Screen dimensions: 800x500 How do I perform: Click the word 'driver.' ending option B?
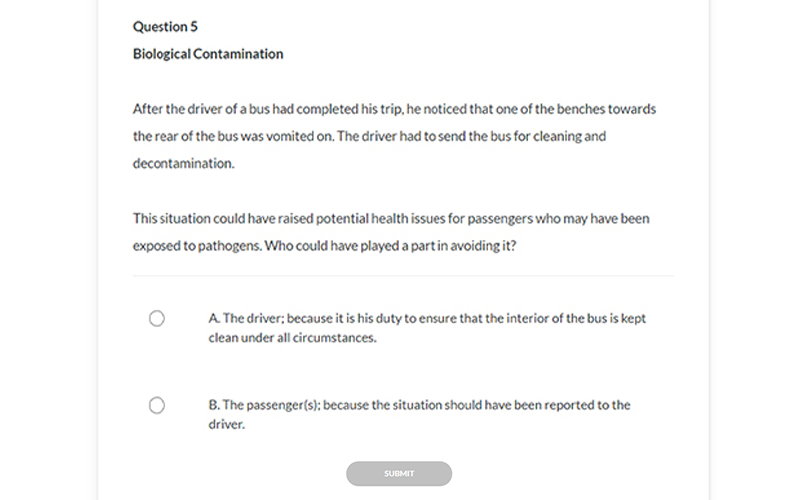[x=227, y=425]
